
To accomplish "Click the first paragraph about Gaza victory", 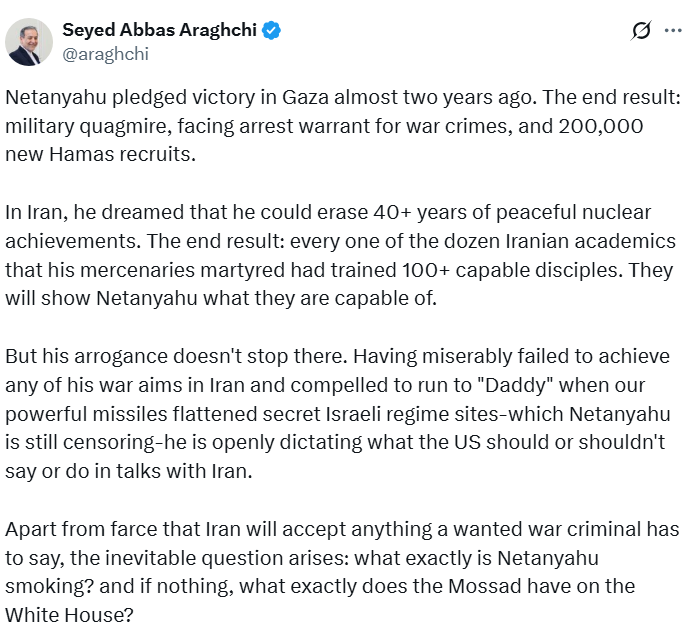I will [343, 126].
